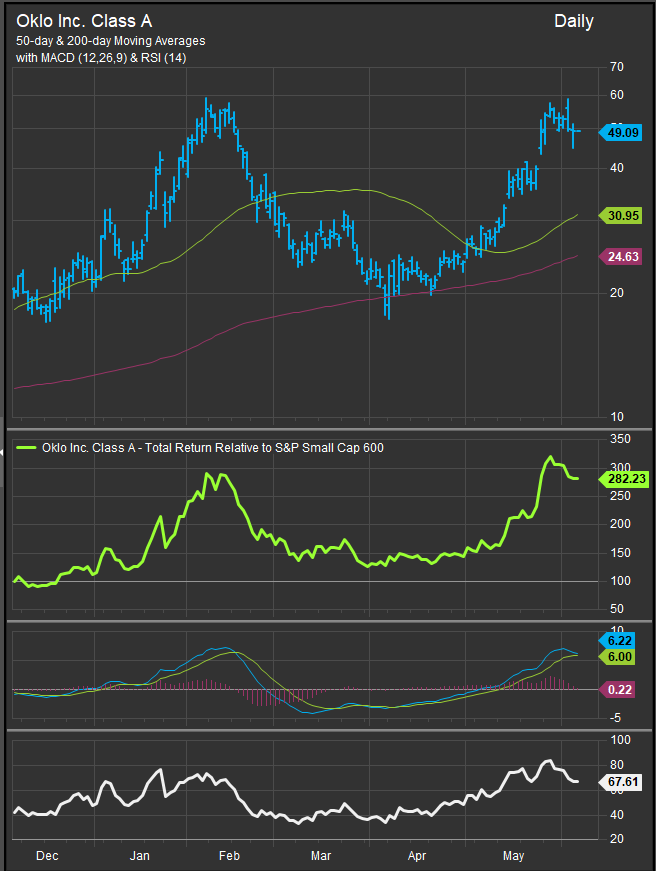
Task: Click the 250 relative return axis label
Action: [620, 495]
